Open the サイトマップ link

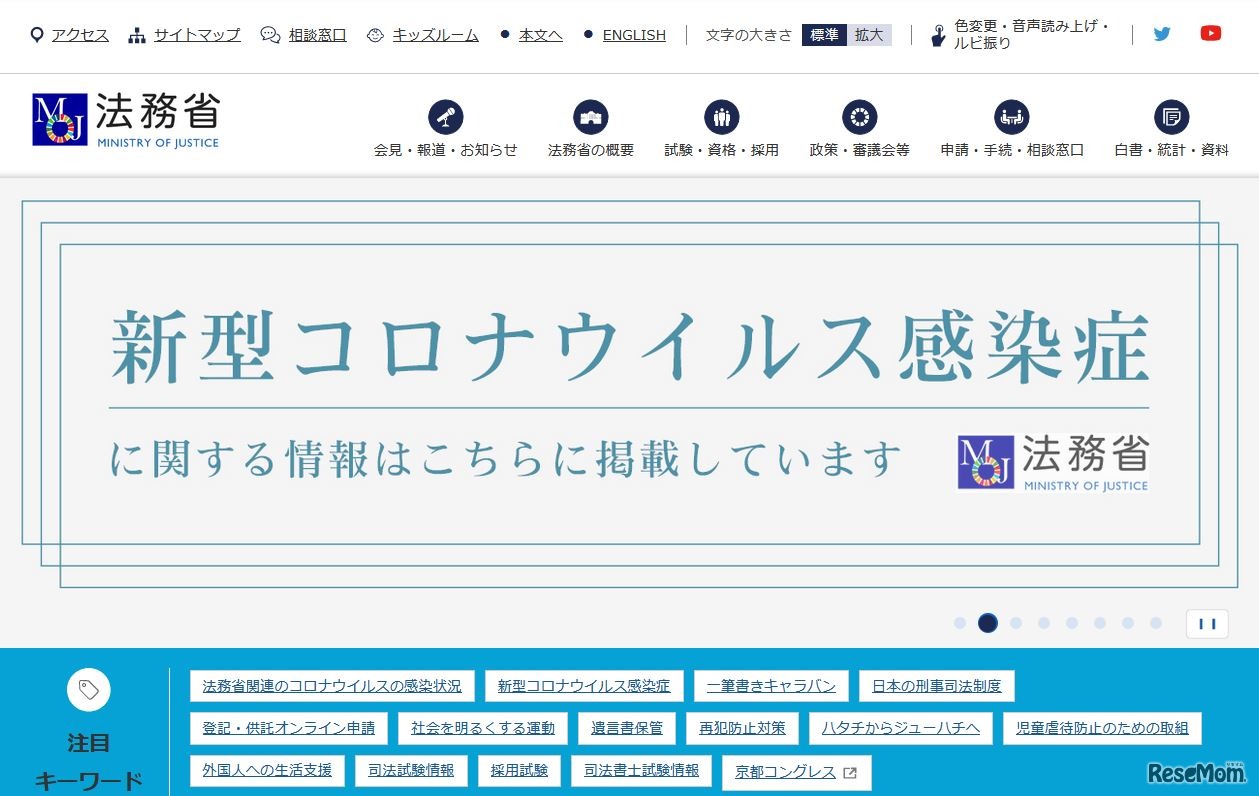pyautogui.click(x=196, y=34)
